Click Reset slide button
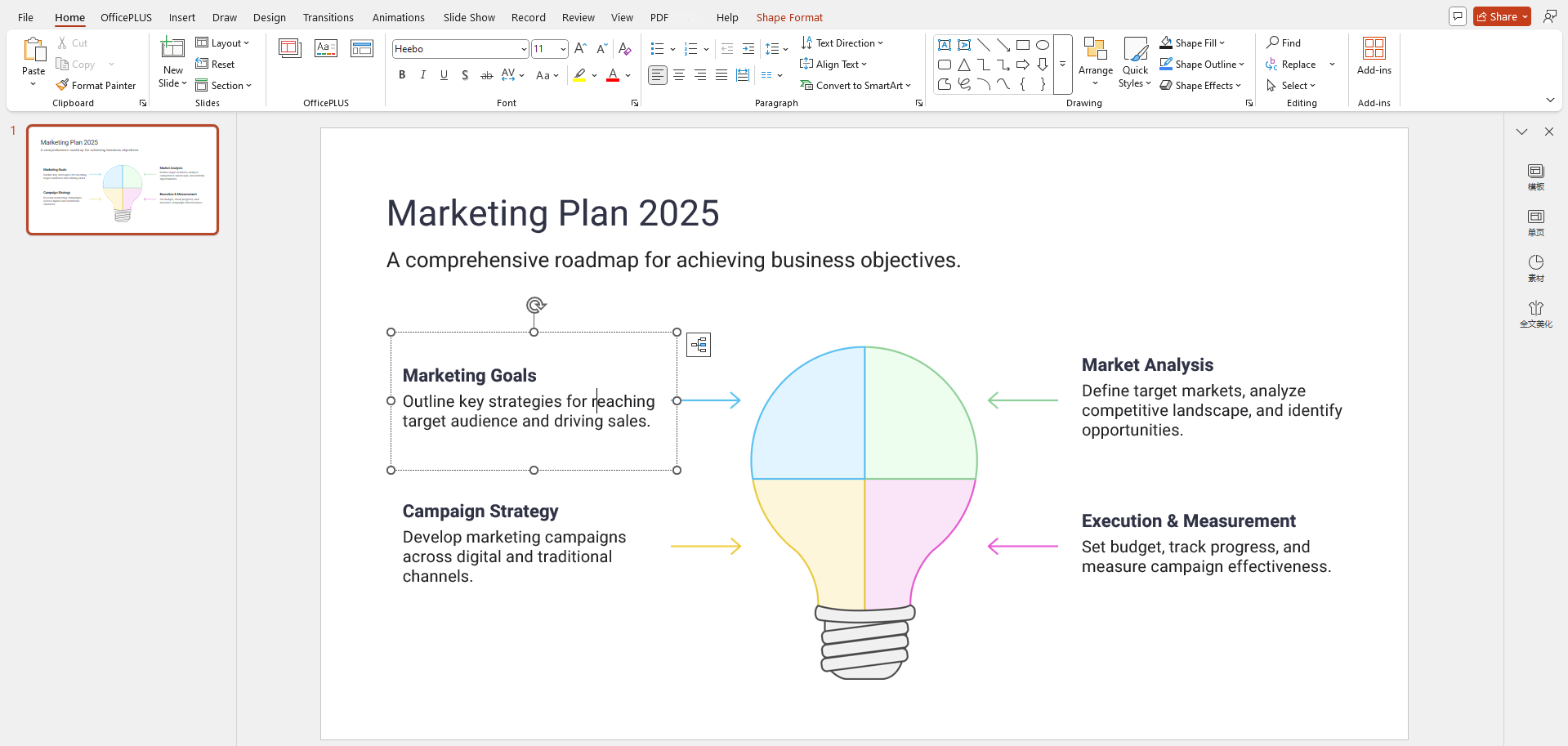The height and width of the screenshot is (746, 1568). [x=215, y=64]
